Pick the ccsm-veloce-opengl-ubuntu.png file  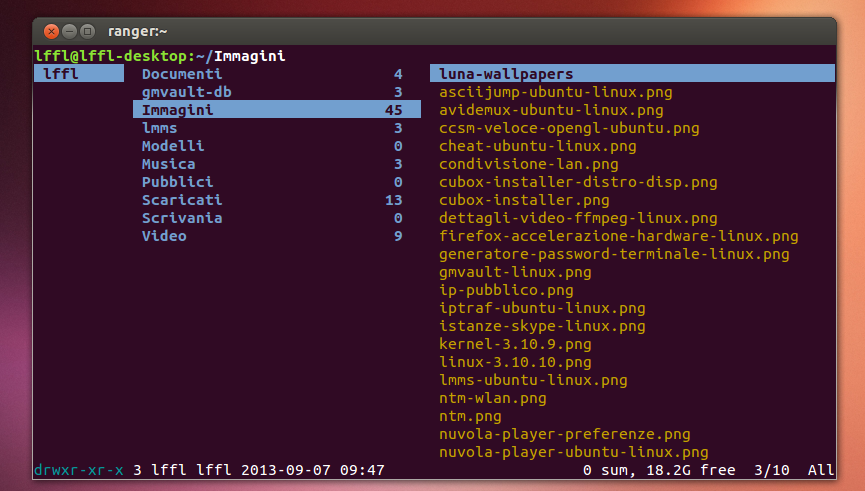pos(569,128)
